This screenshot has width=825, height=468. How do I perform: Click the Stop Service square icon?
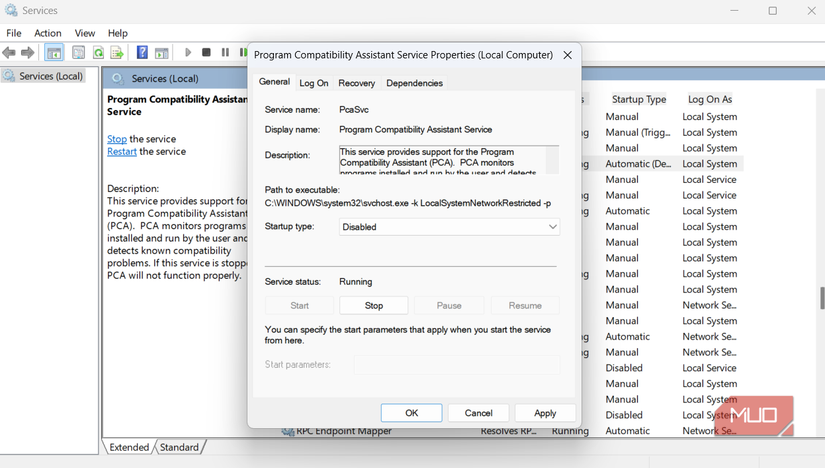[x=206, y=52]
